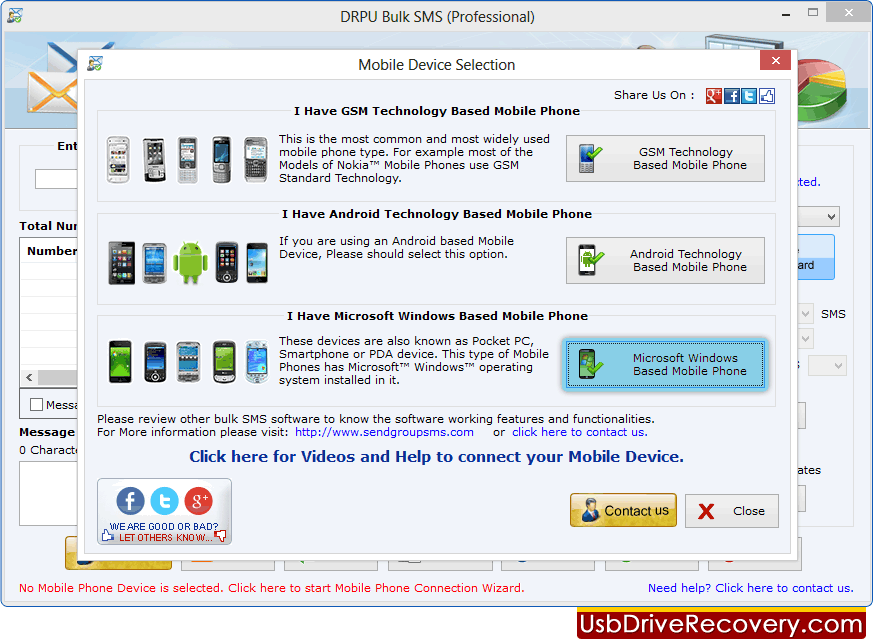Screen dimensions: 873x639
Task: Open the Facebook circle icon at bottom
Action: [130, 501]
